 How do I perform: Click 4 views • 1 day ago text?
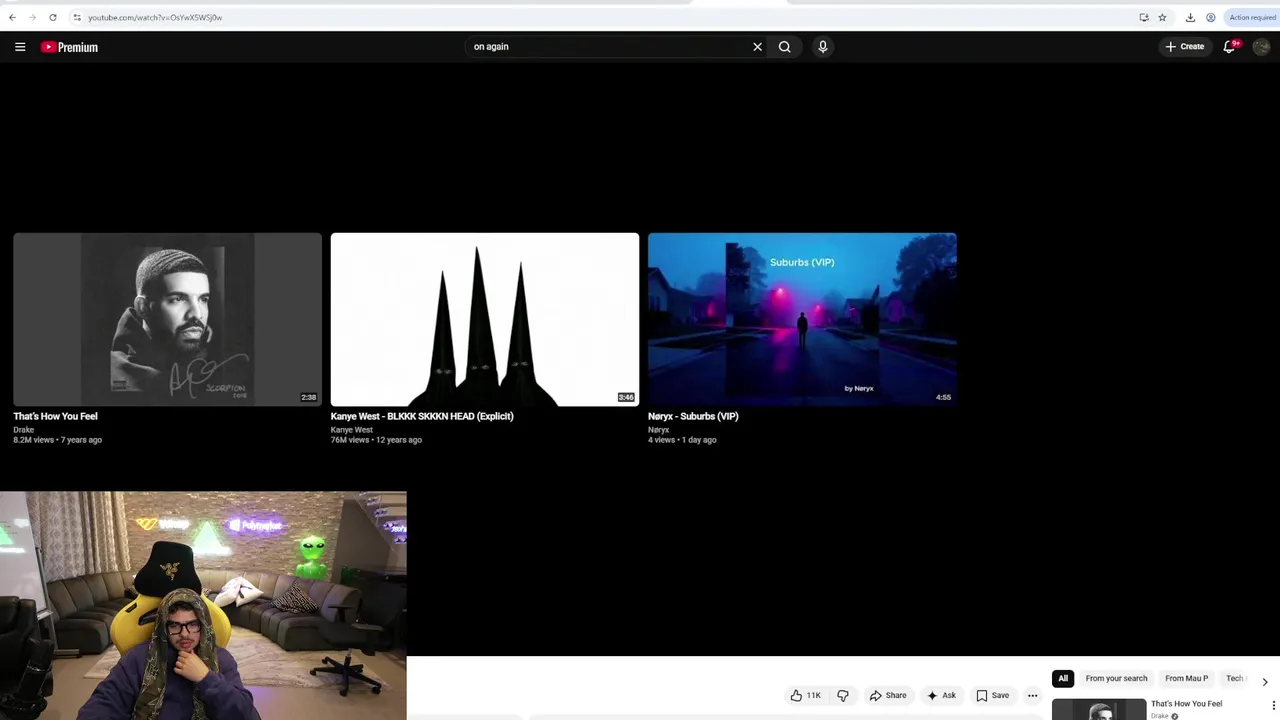682,440
